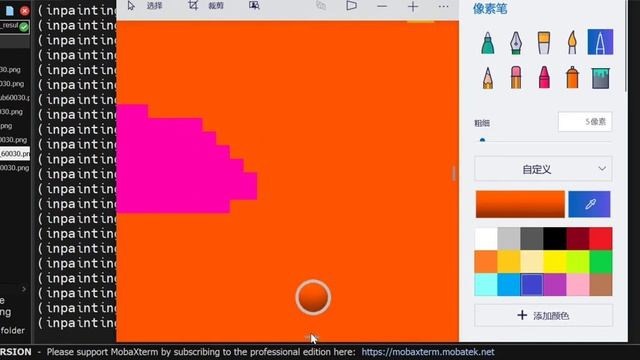
Task: Click 添加颜色 add color button
Action: pyautogui.click(x=543, y=316)
